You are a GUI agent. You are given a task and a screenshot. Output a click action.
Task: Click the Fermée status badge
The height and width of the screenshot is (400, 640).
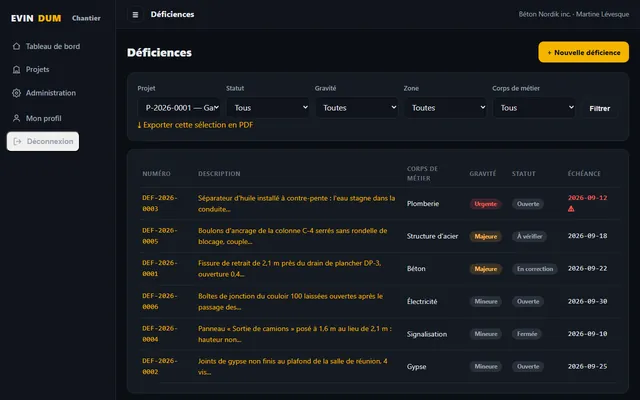(x=527, y=334)
